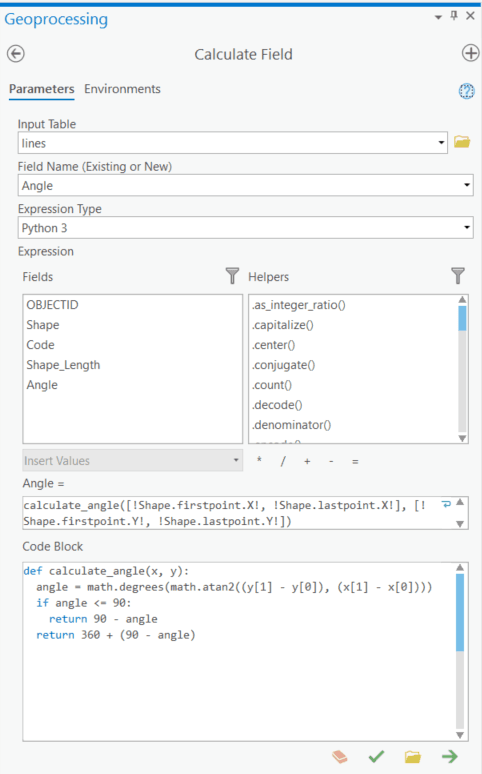Go back with the arrow icon
This screenshot has height=774, width=482.
(16, 54)
